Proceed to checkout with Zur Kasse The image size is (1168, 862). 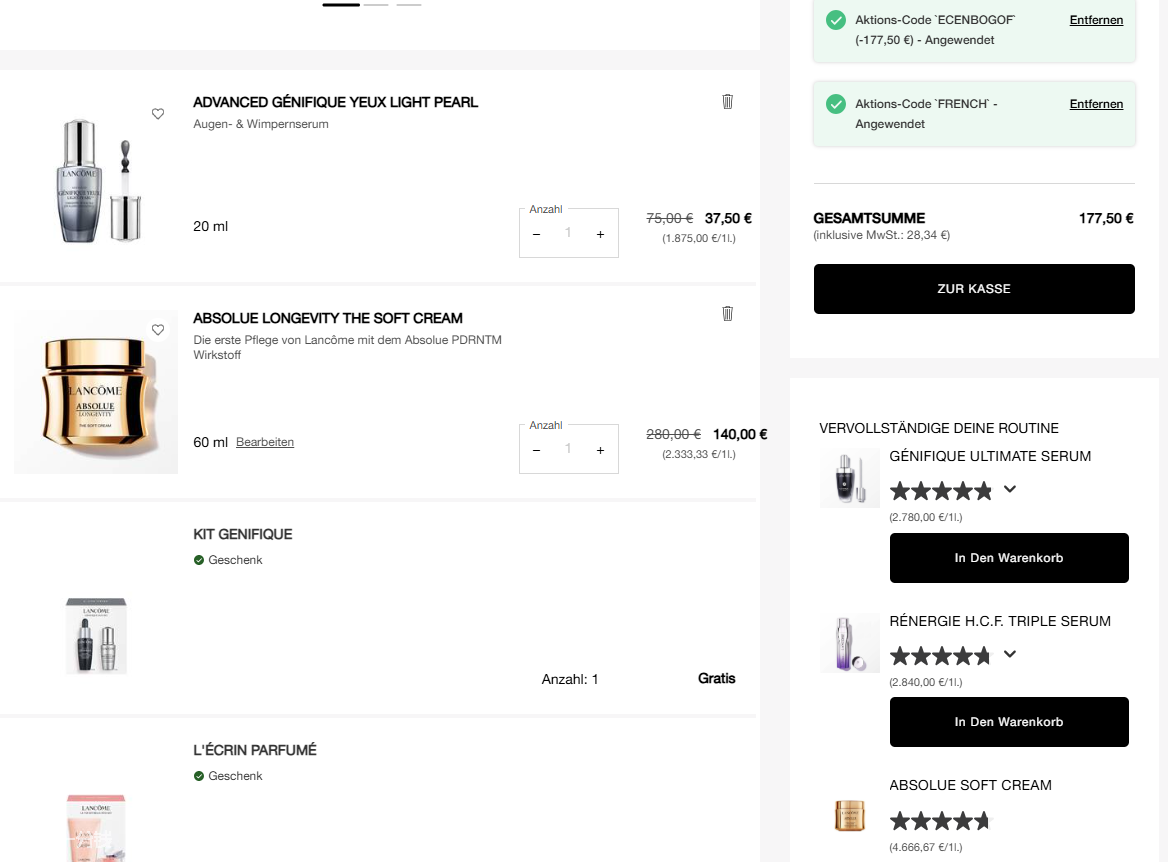973,289
